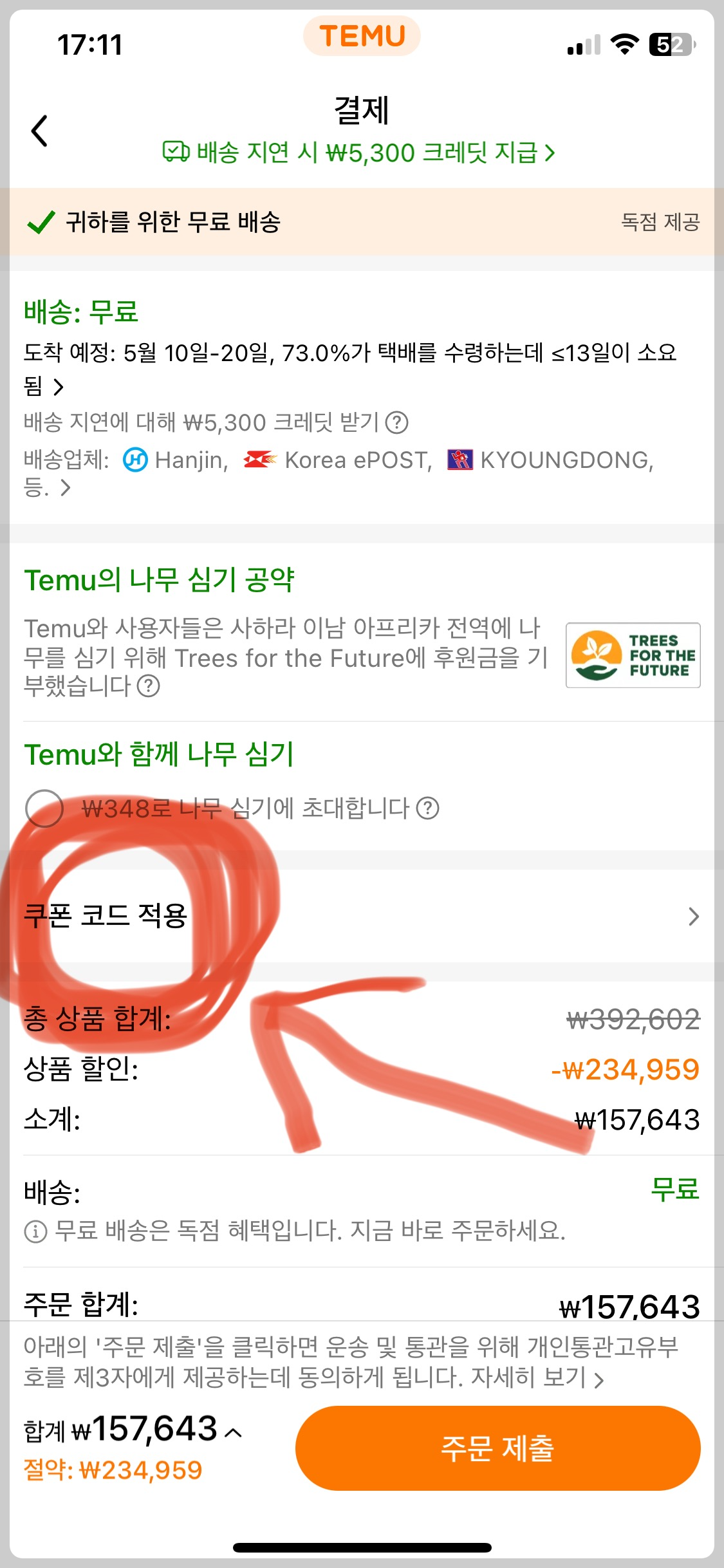The image size is (724, 1568).
Task: Tap help icon beside ₩348 tree invitation
Action: point(427,808)
